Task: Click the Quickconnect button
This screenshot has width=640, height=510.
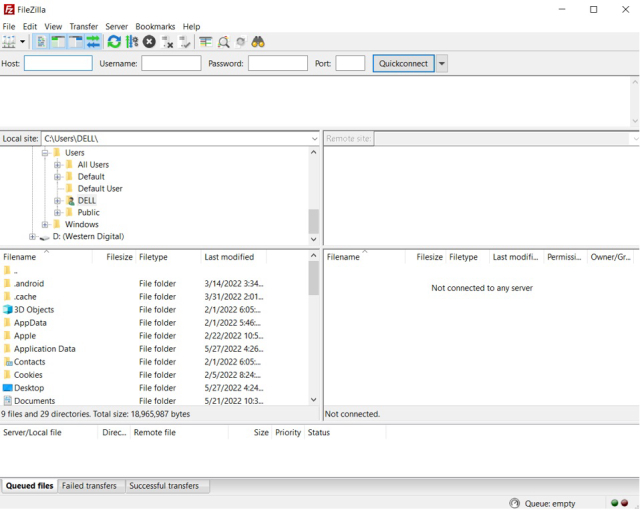Action: click(x=403, y=64)
